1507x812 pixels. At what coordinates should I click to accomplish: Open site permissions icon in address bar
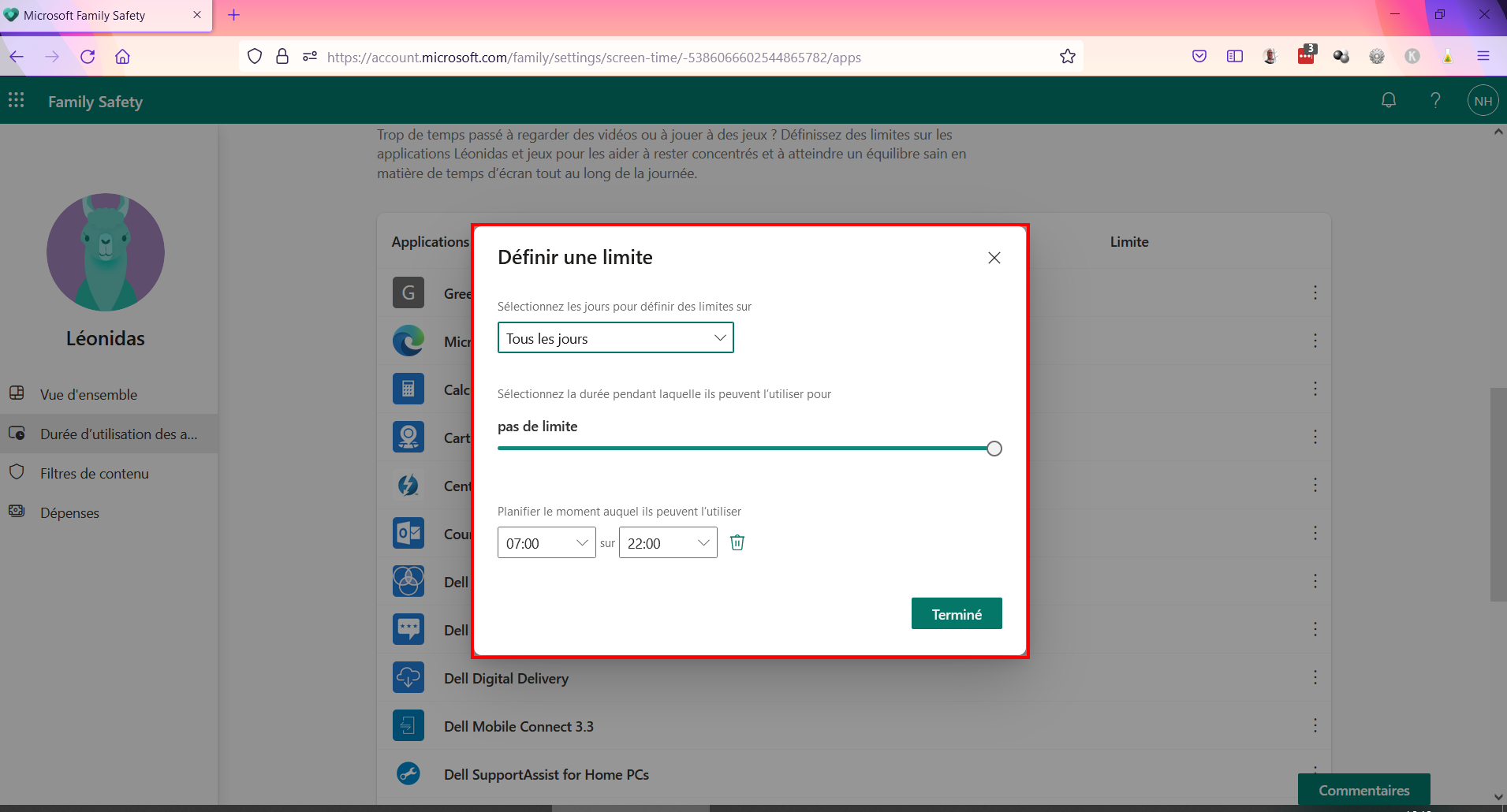pos(310,57)
